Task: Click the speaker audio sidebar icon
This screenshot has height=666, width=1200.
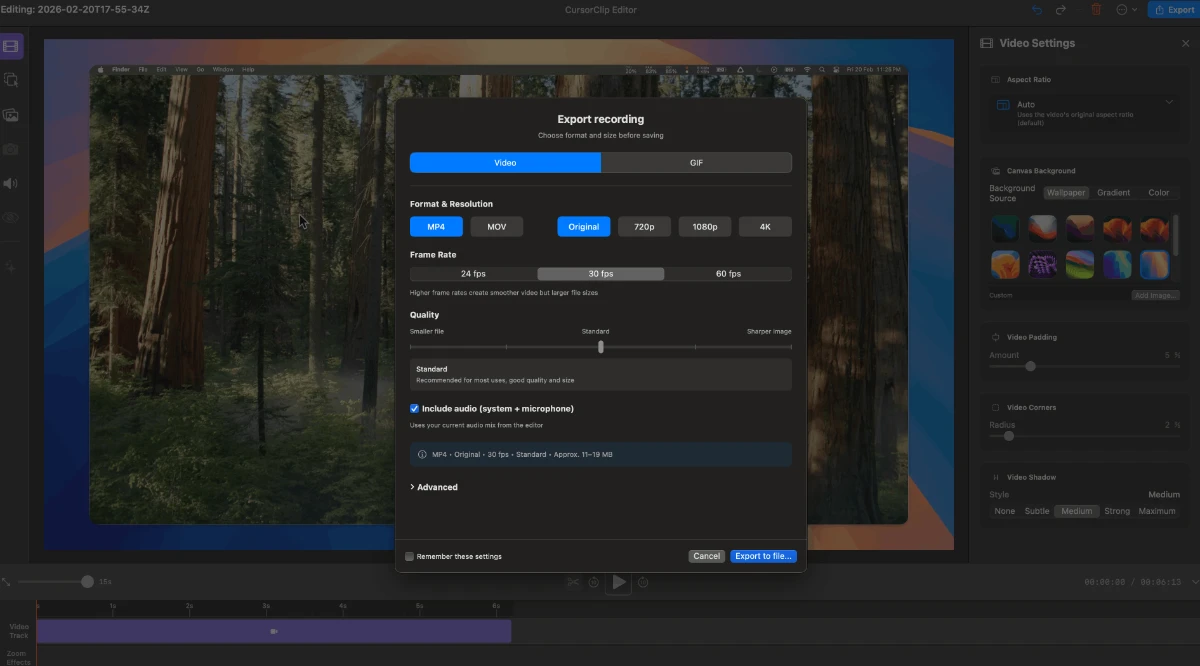Action: pyautogui.click(x=11, y=183)
